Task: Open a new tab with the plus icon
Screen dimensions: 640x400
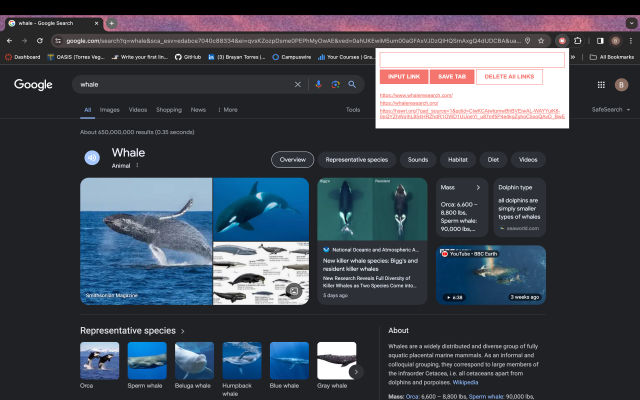Action: point(111,23)
